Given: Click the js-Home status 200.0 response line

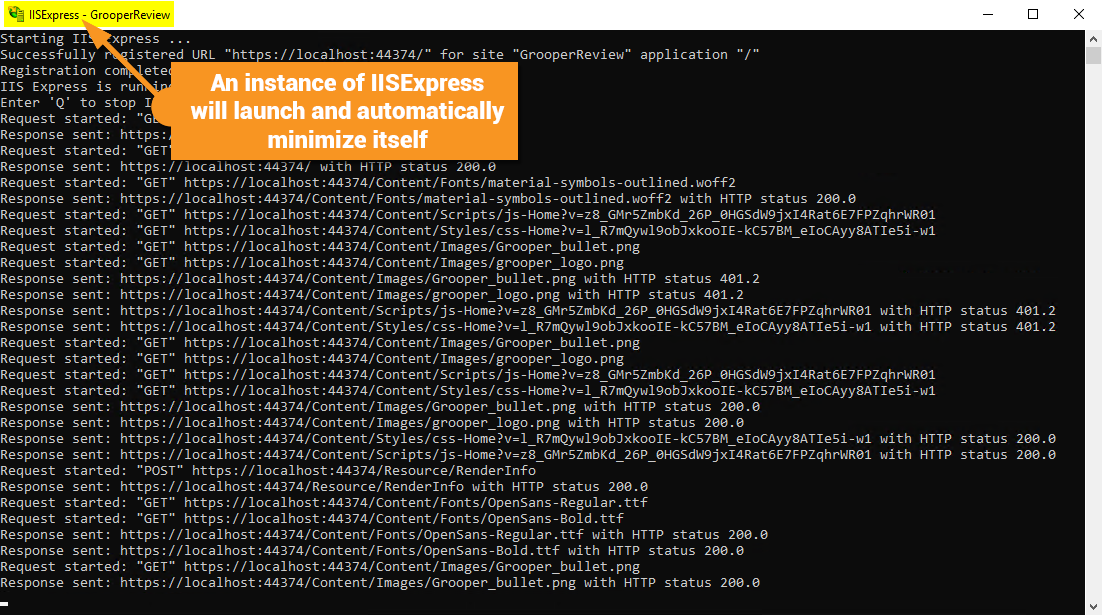Looking at the screenshot, I should coord(528,455).
